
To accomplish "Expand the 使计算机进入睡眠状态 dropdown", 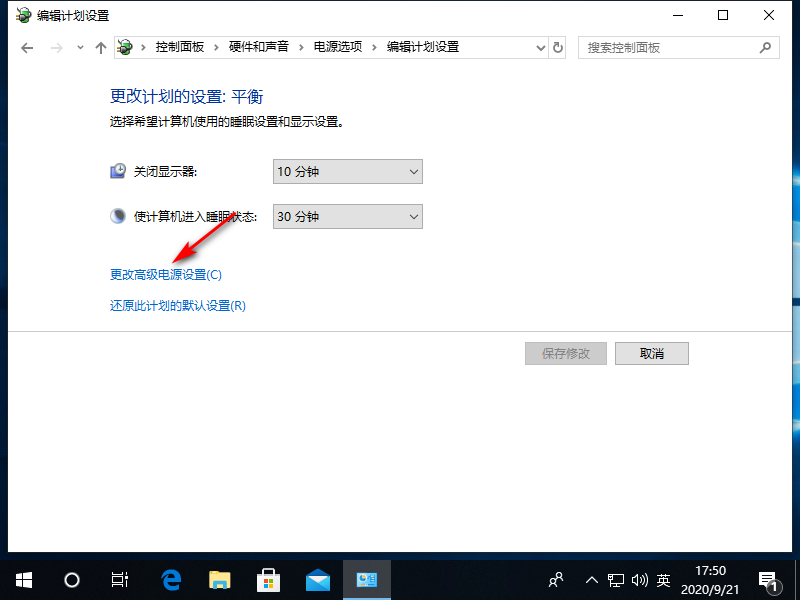I will 348,217.
